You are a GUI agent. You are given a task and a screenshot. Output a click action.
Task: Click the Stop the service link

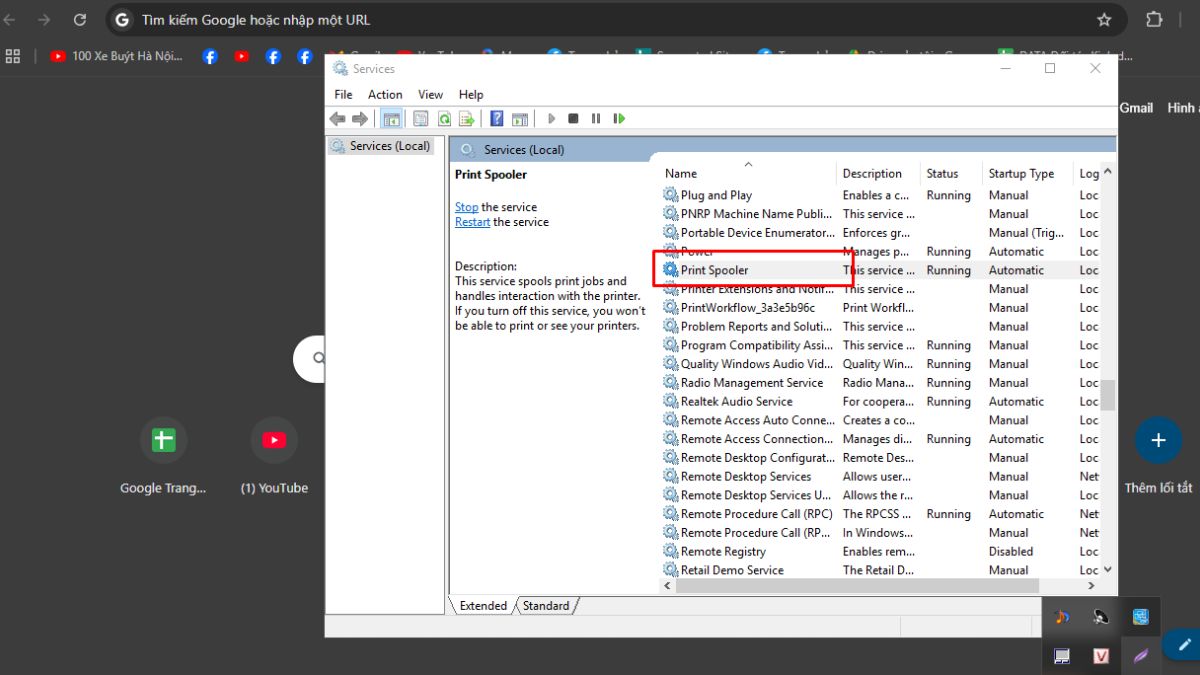point(466,207)
